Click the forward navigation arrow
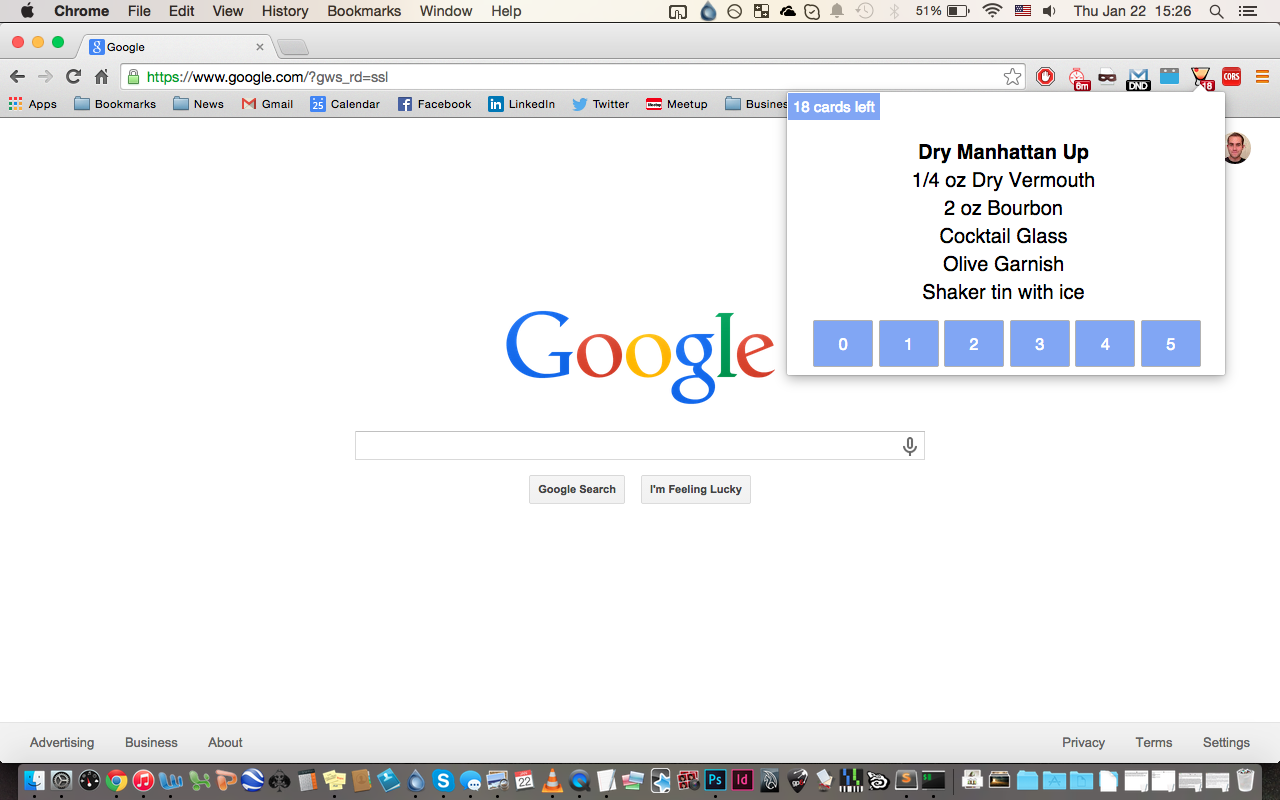The image size is (1280, 800). pos(45,77)
